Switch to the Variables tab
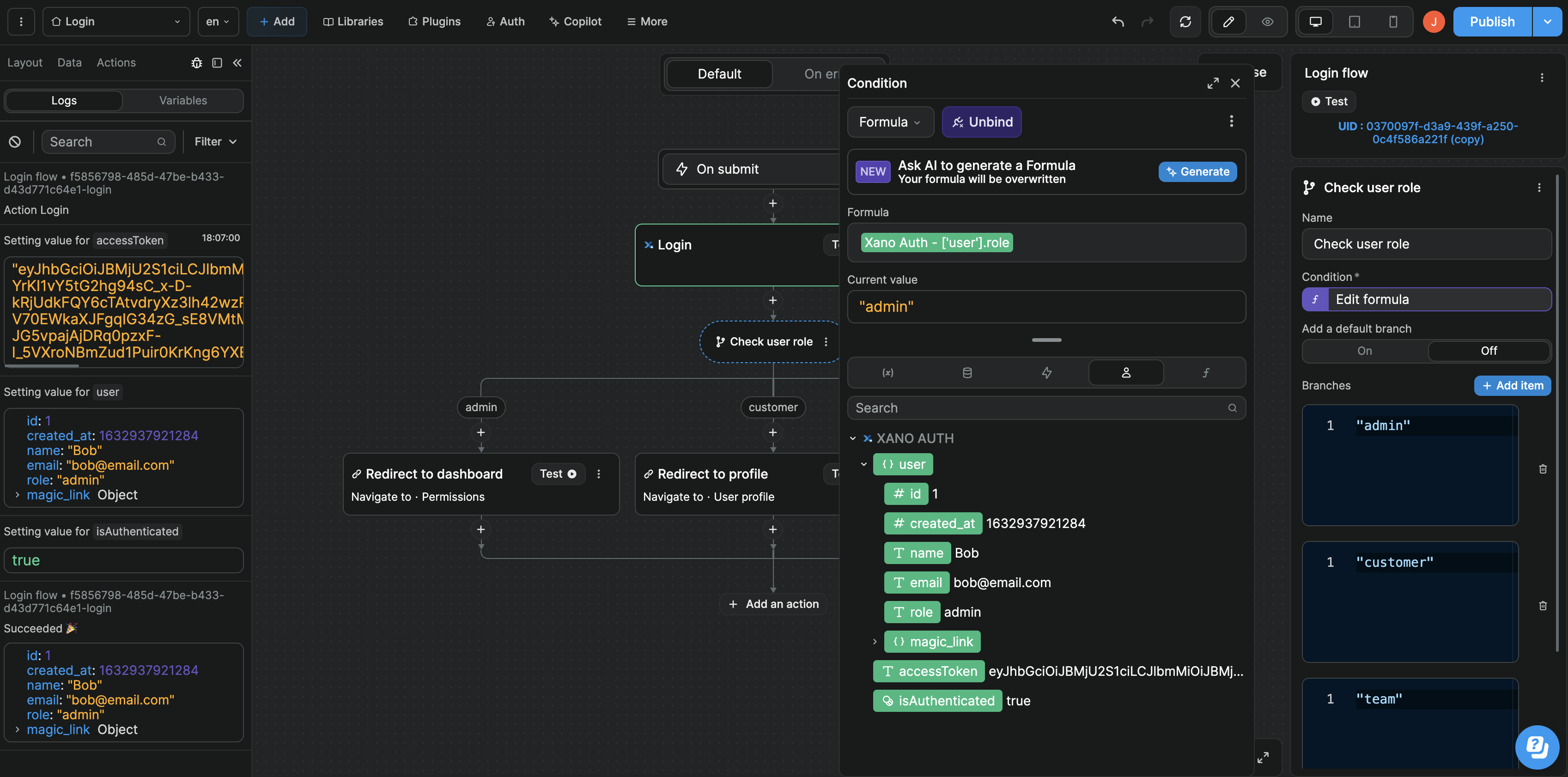Screen dimensions: 1568x777 coord(182,100)
